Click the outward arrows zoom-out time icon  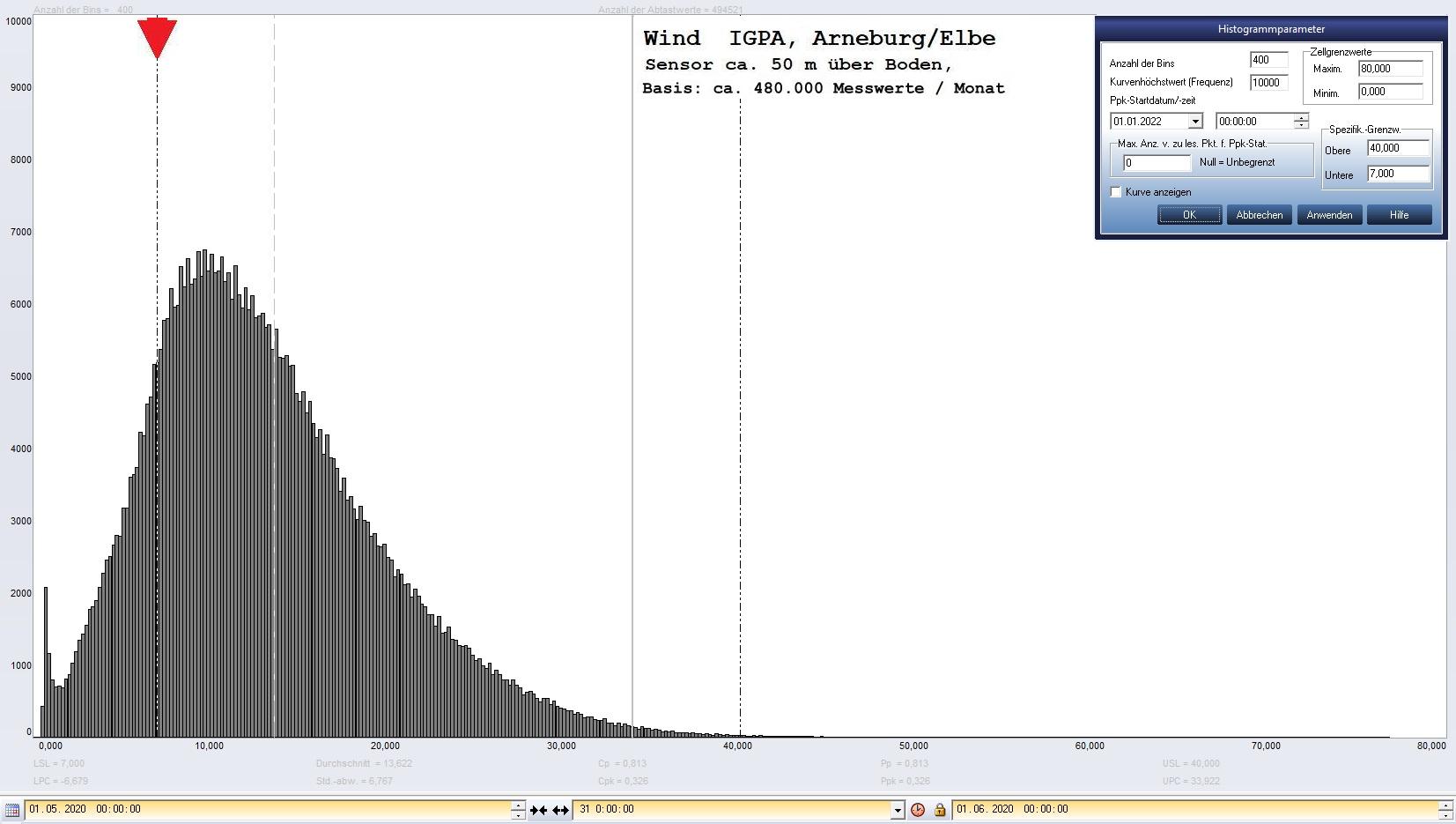pyautogui.click(x=560, y=810)
